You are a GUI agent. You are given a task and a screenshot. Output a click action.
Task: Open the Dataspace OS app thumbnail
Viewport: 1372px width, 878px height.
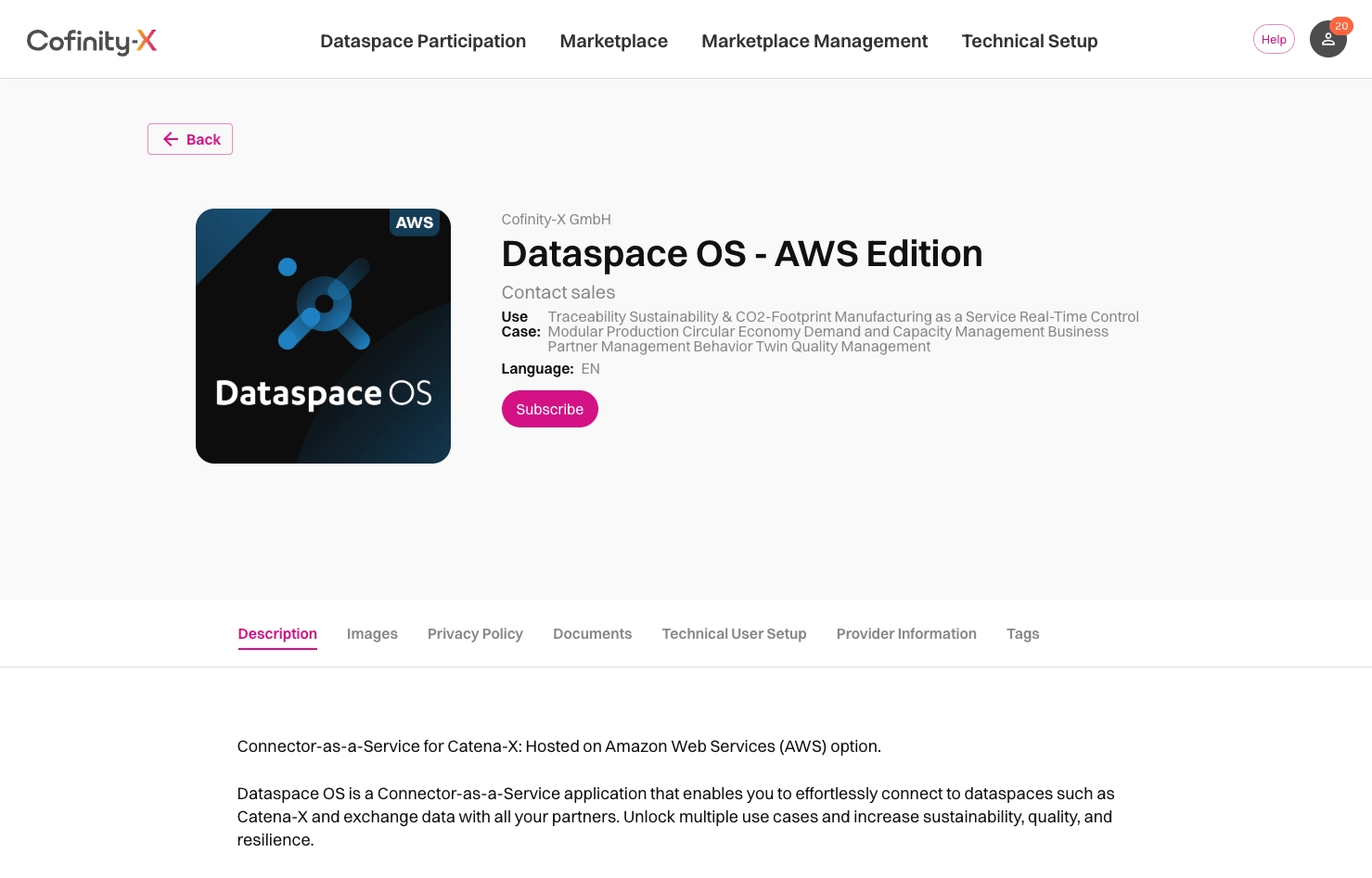pyautogui.click(x=323, y=336)
